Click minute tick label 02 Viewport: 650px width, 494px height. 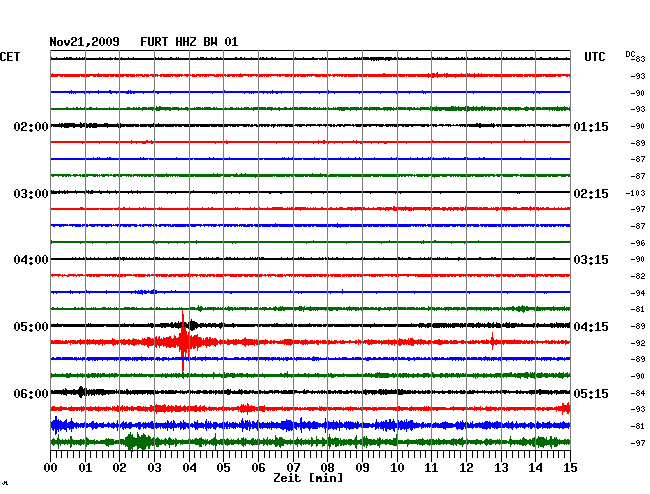click(x=119, y=468)
